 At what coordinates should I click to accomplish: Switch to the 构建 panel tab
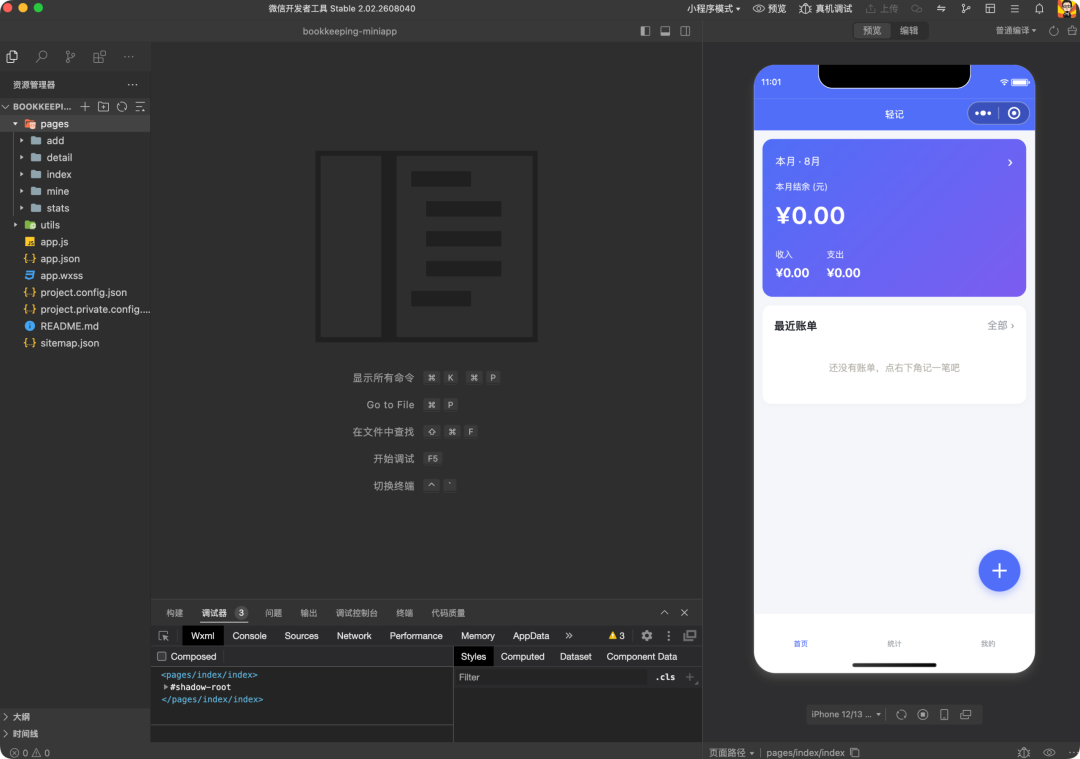pos(175,613)
